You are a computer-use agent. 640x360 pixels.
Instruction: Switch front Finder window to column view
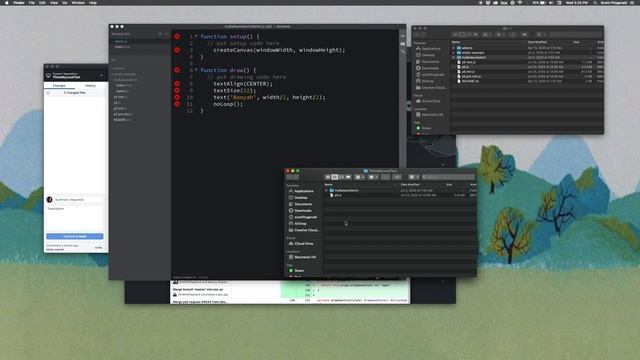pyautogui.click(x=341, y=177)
